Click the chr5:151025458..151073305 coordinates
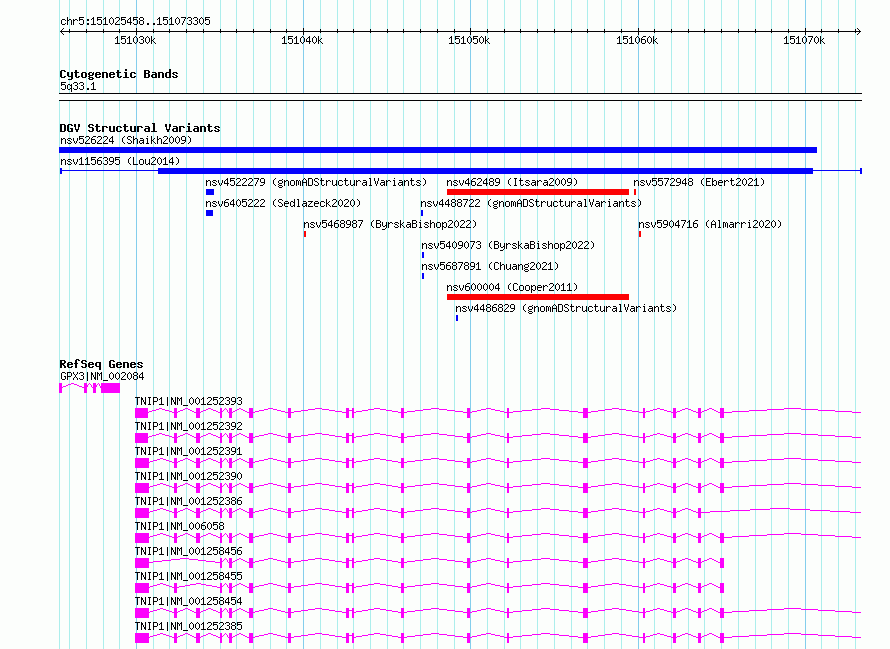 [x=135, y=22]
